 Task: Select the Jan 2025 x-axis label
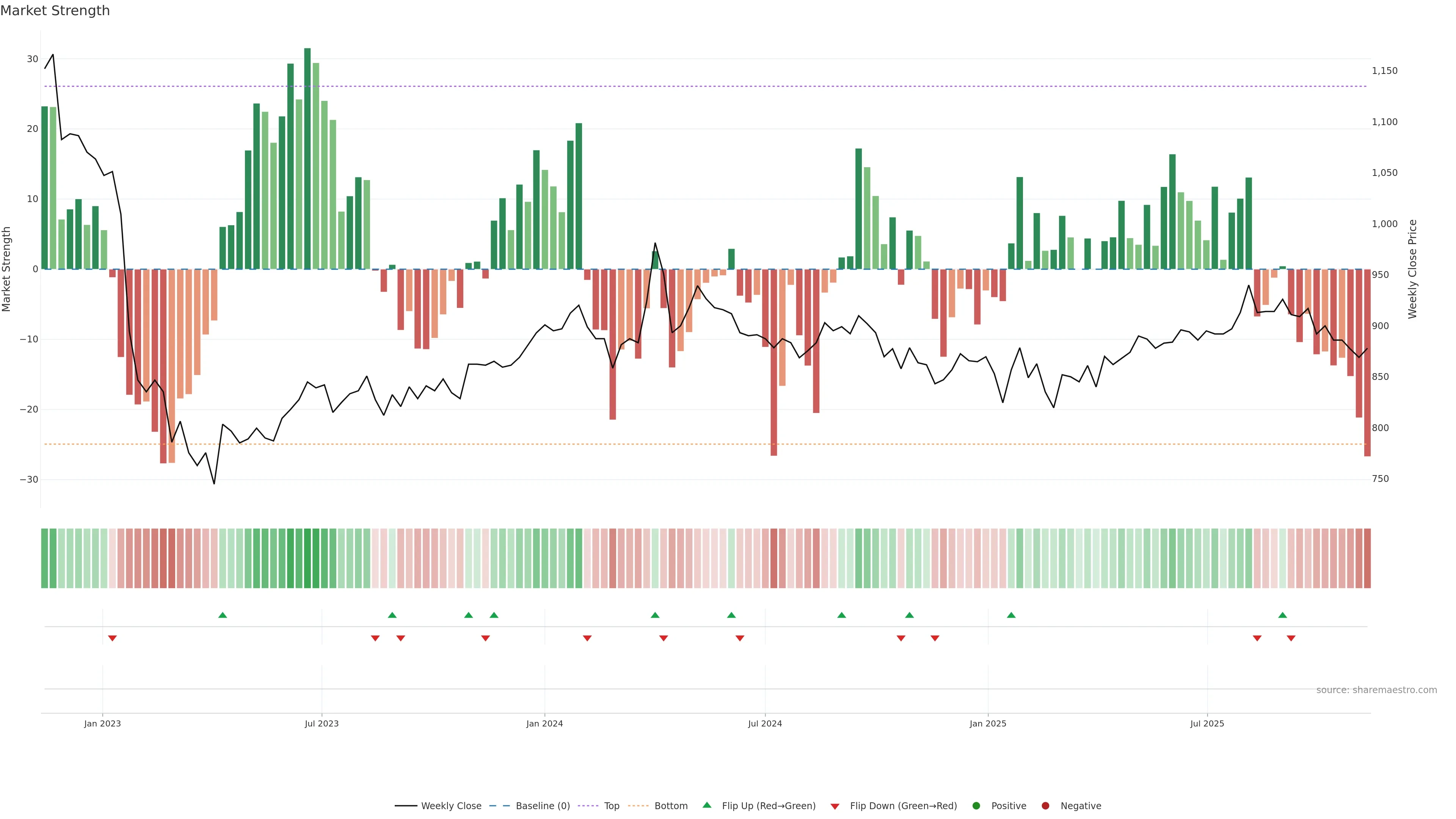(x=988, y=723)
